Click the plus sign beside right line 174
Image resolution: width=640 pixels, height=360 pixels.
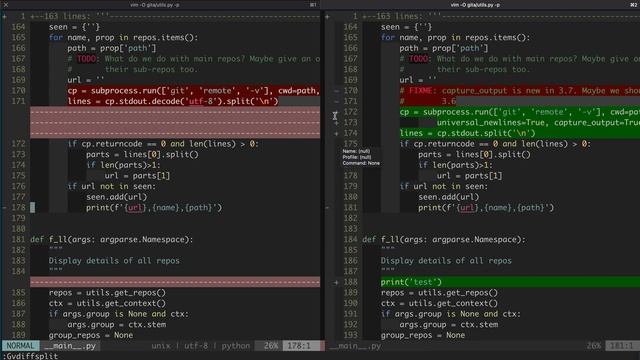336,133
